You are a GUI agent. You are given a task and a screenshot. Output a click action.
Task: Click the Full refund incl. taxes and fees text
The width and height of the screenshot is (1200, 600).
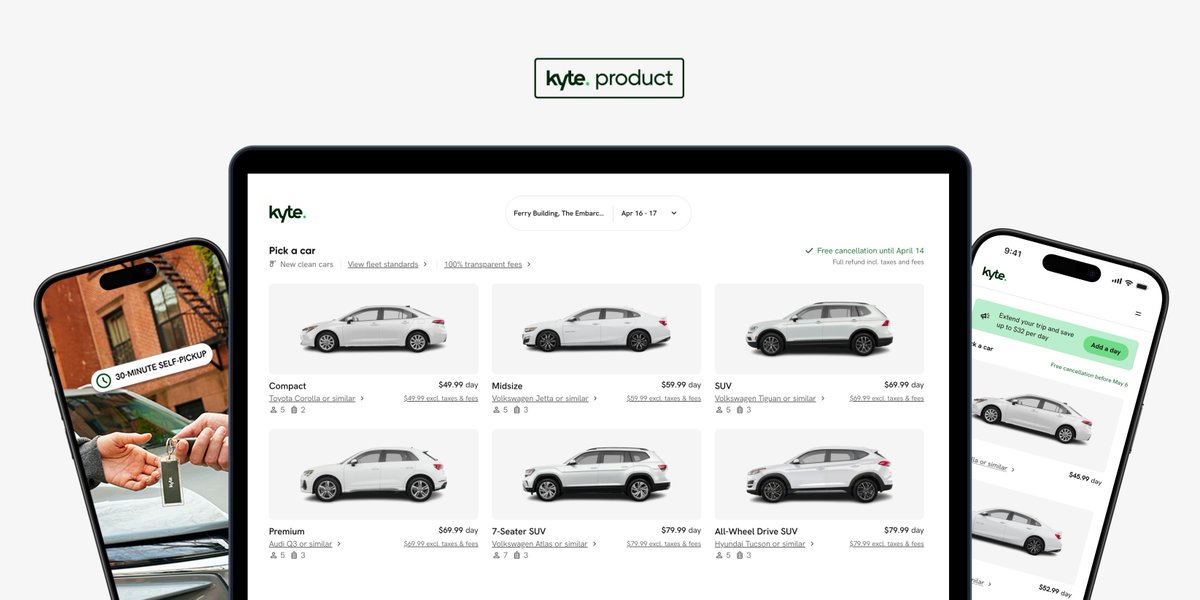click(878, 262)
